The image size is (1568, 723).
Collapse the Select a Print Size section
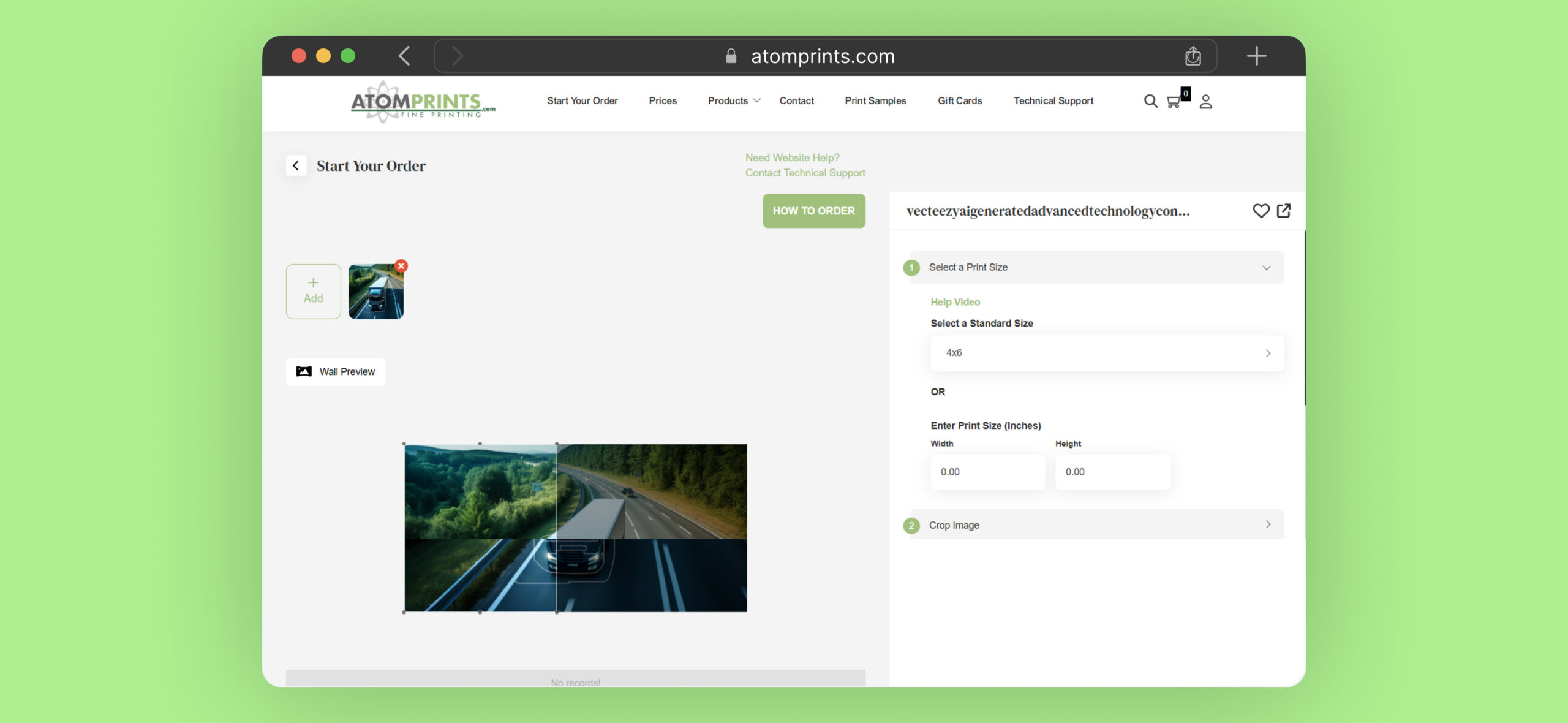pos(1266,268)
